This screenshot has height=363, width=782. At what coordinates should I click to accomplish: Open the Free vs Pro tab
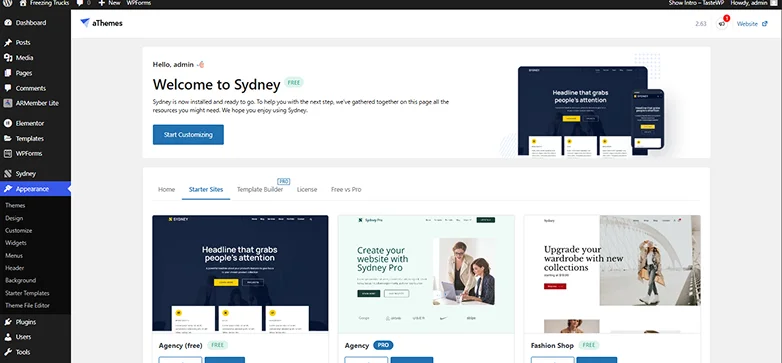tap(346, 189)
